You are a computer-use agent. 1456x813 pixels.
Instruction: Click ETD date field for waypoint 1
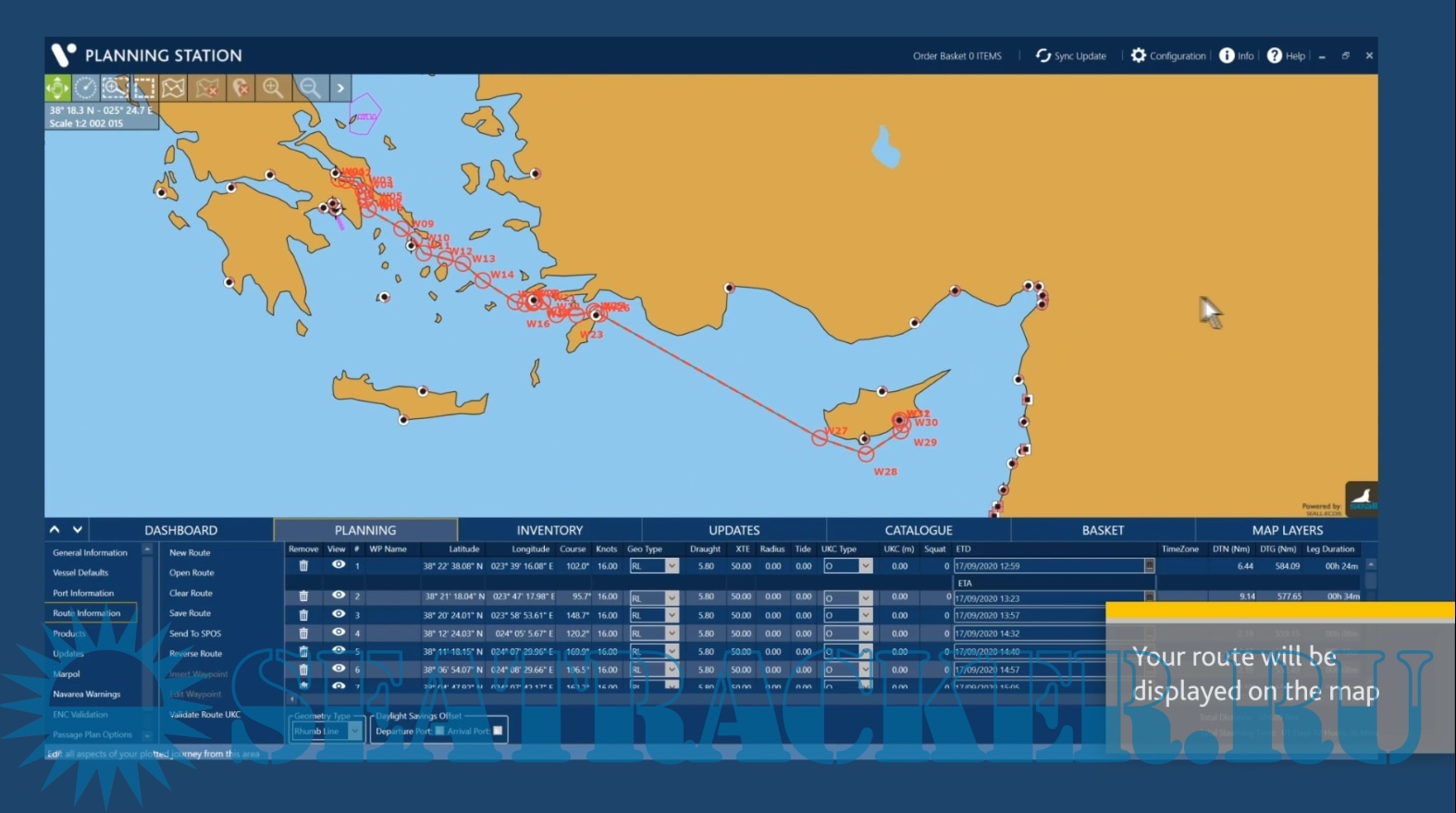point(1048,566)
